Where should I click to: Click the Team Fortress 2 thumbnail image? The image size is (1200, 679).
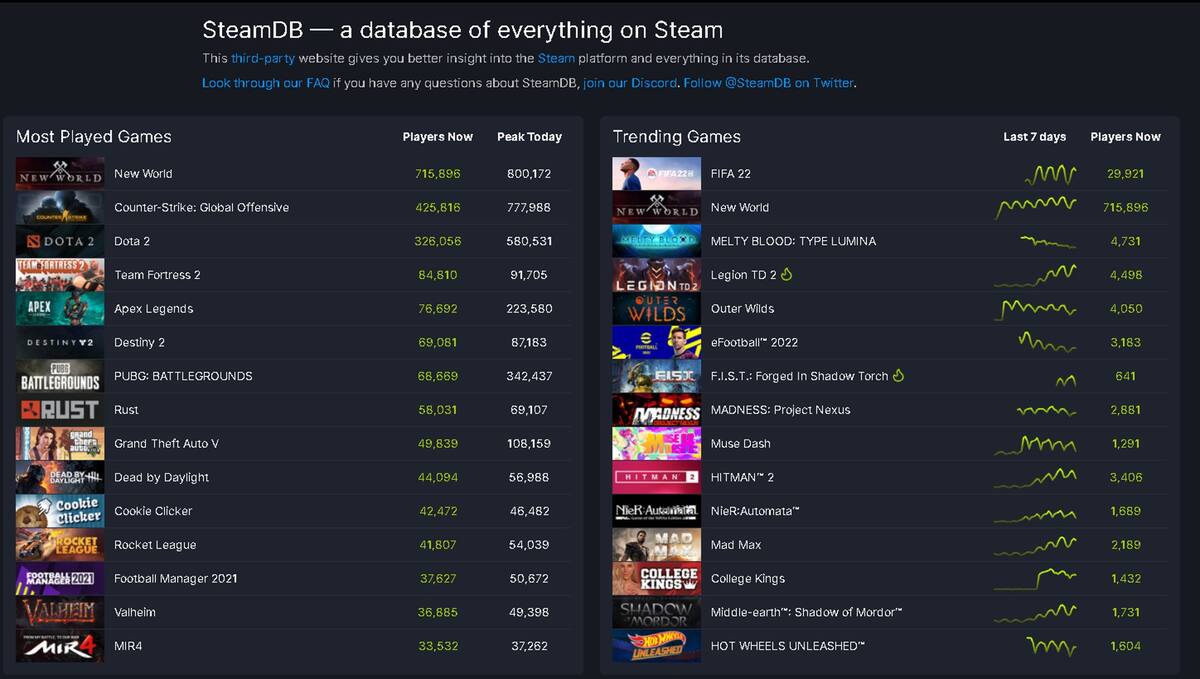point(60,275)
